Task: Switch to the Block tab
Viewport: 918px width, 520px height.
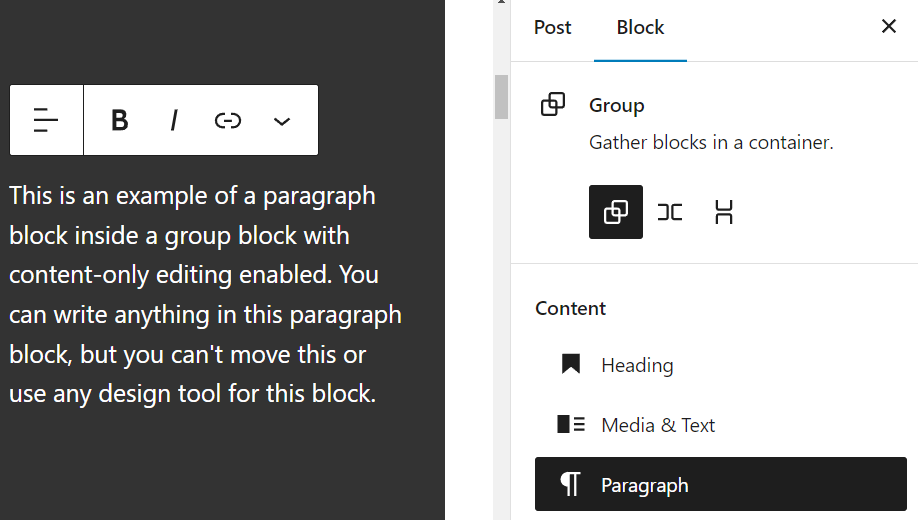Action: (x=640, y=28)
